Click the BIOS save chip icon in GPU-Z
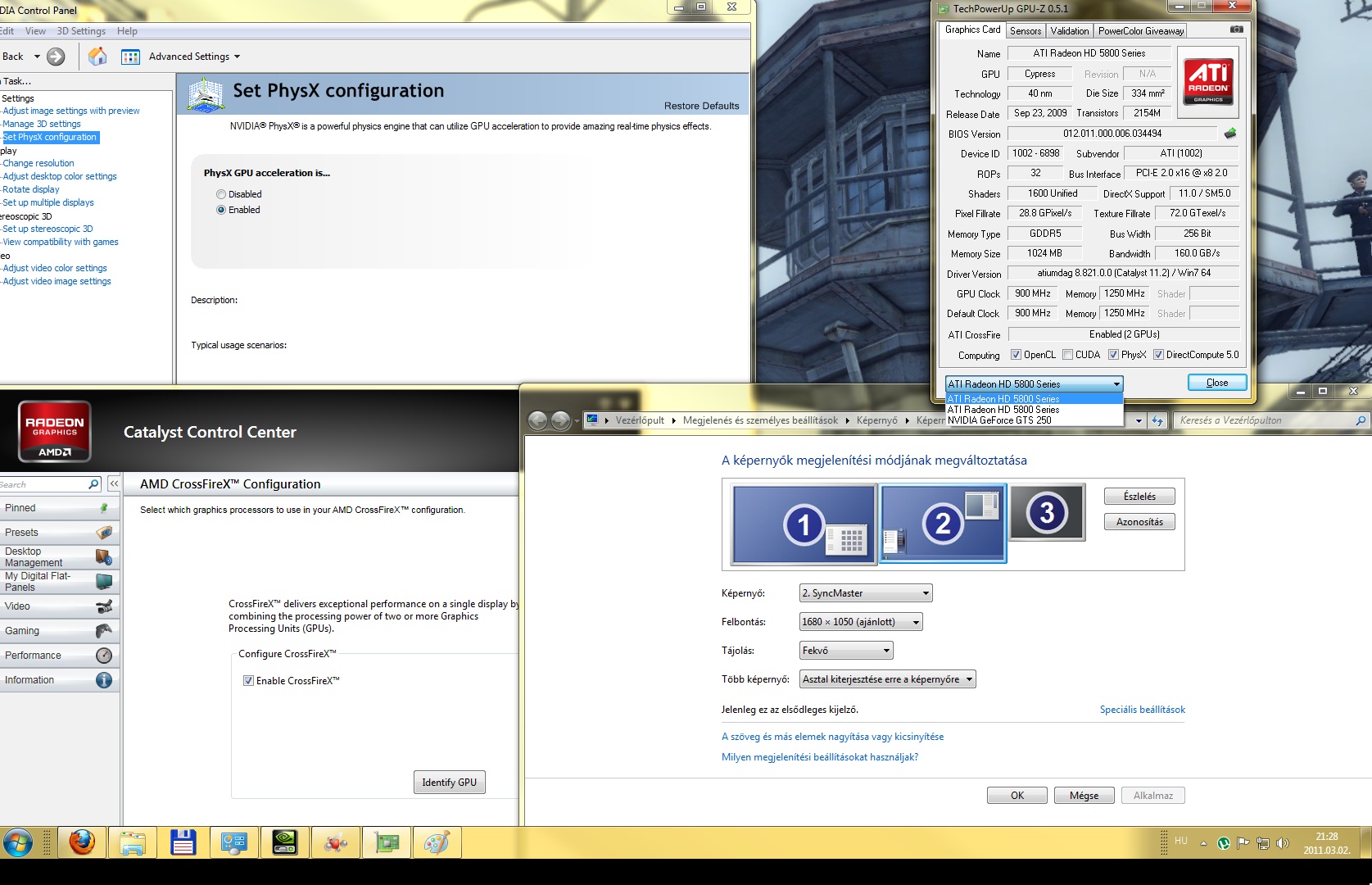The image size is (1372, 885). (x=1229, y=133)
